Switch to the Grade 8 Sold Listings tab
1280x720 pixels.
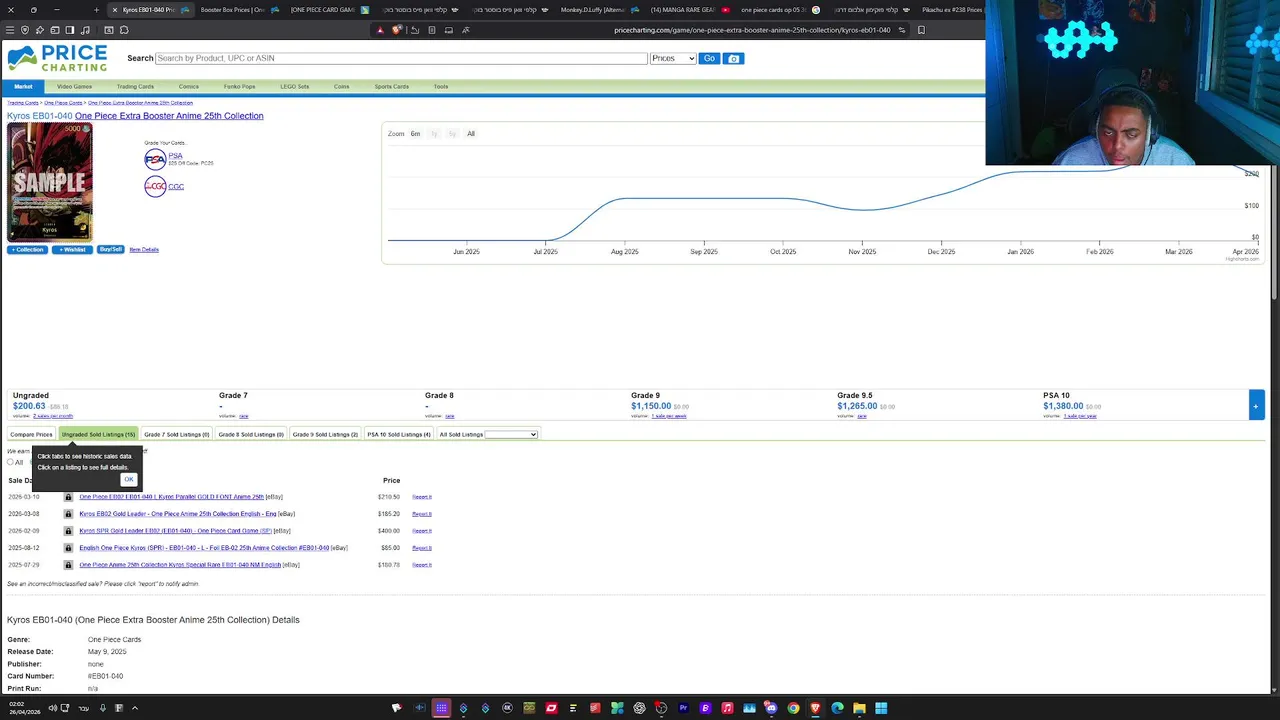251,434
